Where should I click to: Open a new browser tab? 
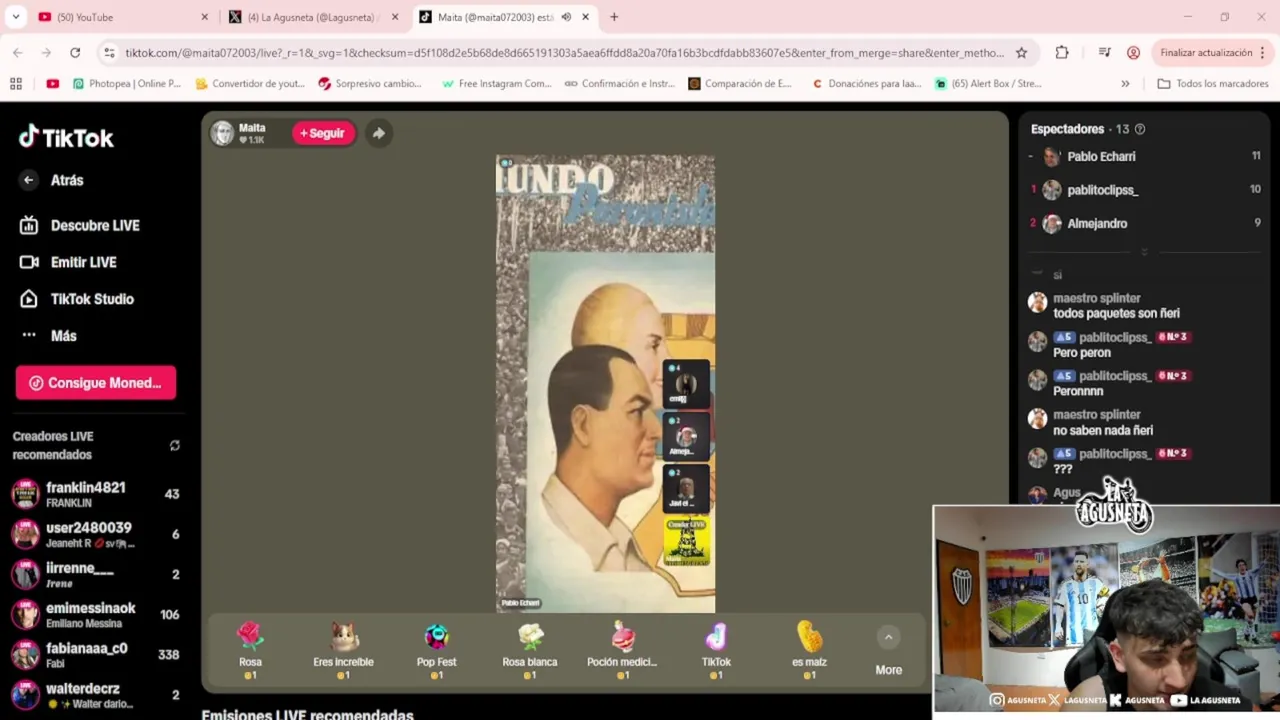pyautogui.click(x=614, y=17)
